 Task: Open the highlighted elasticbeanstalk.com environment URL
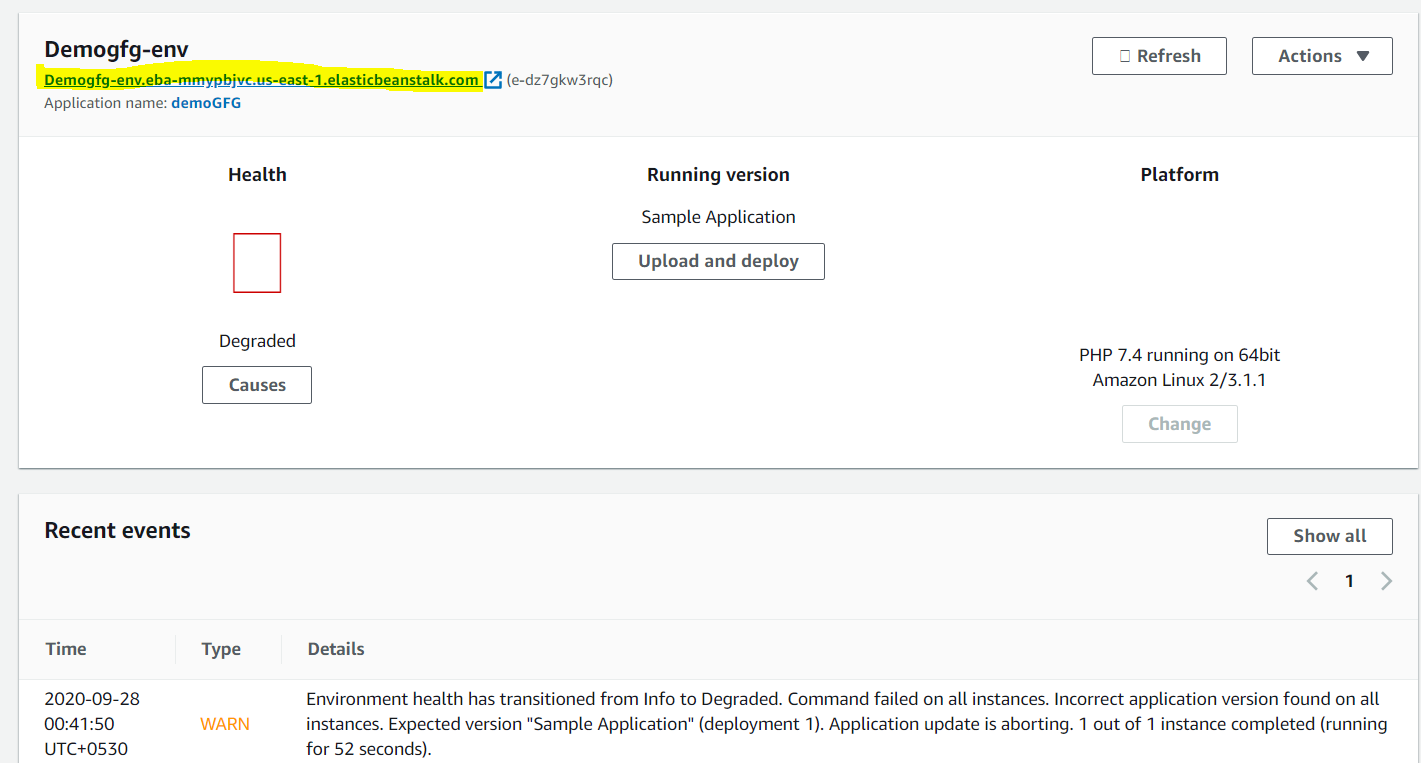[261, 80]
